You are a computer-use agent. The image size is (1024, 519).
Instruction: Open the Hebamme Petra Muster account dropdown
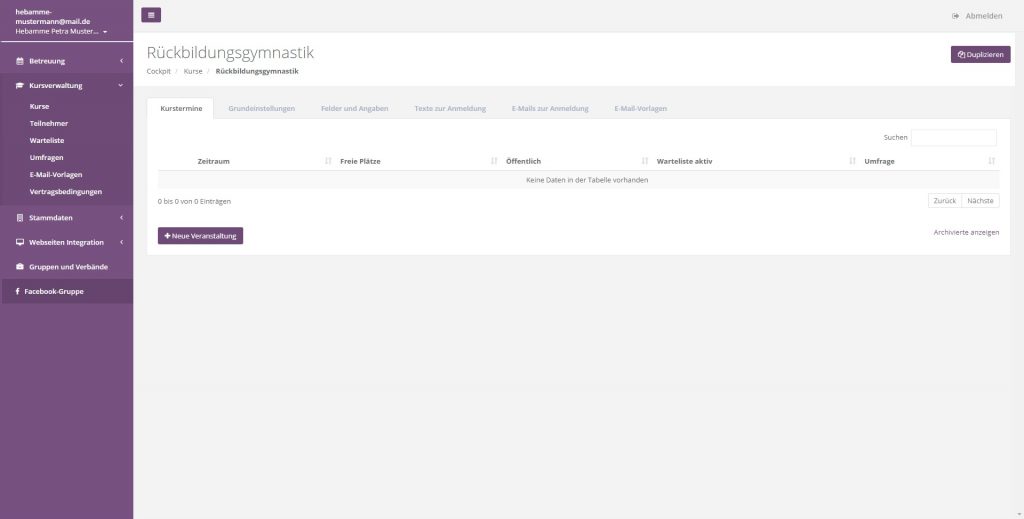click(x=62, y=31)
